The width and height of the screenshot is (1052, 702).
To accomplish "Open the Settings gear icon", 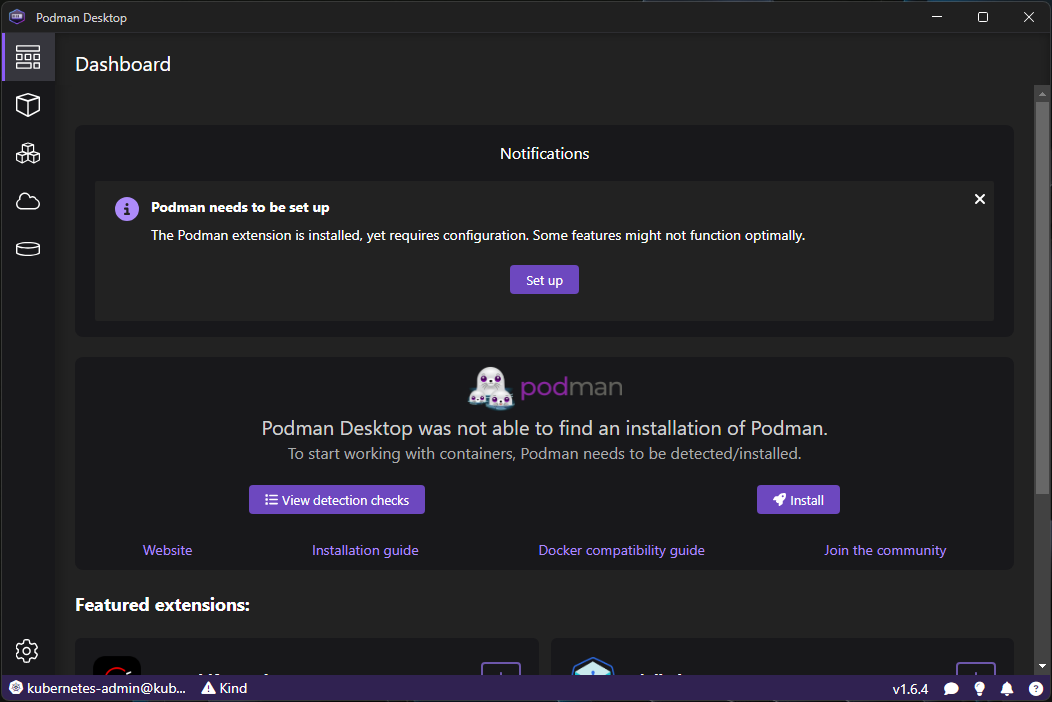I will [27, 651].
